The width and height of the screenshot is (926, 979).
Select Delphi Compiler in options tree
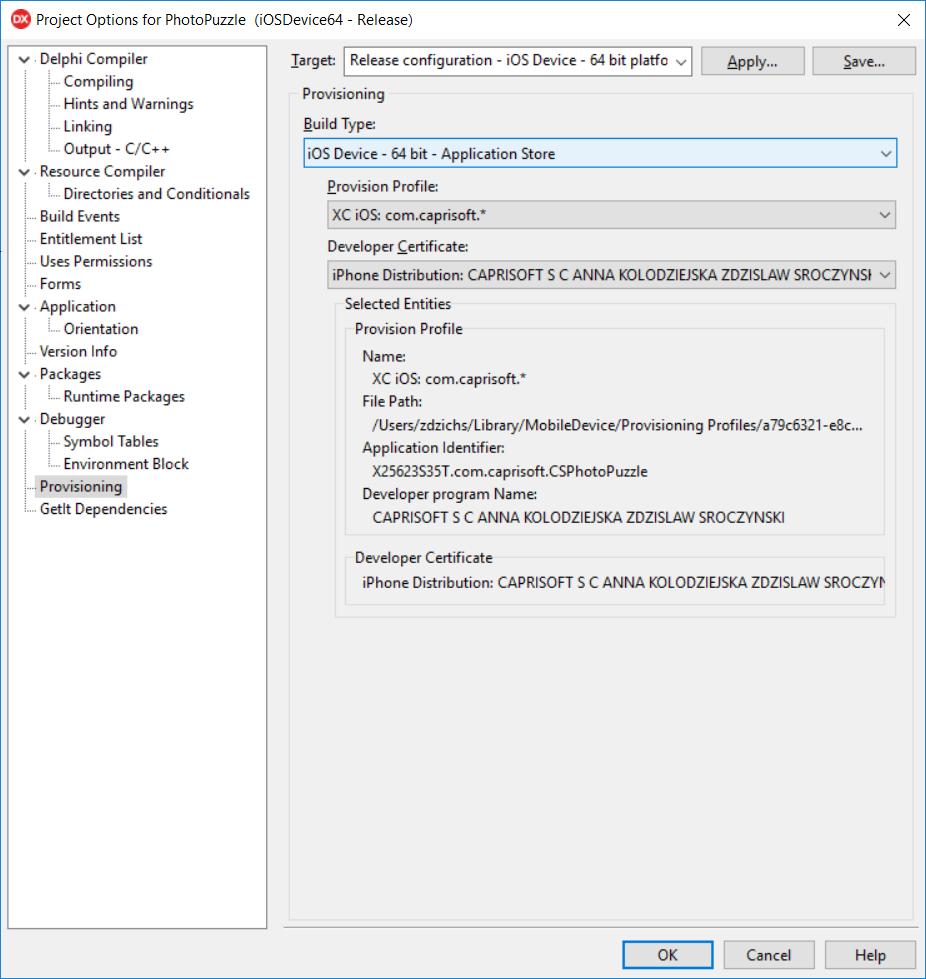[x=94, y=59]
